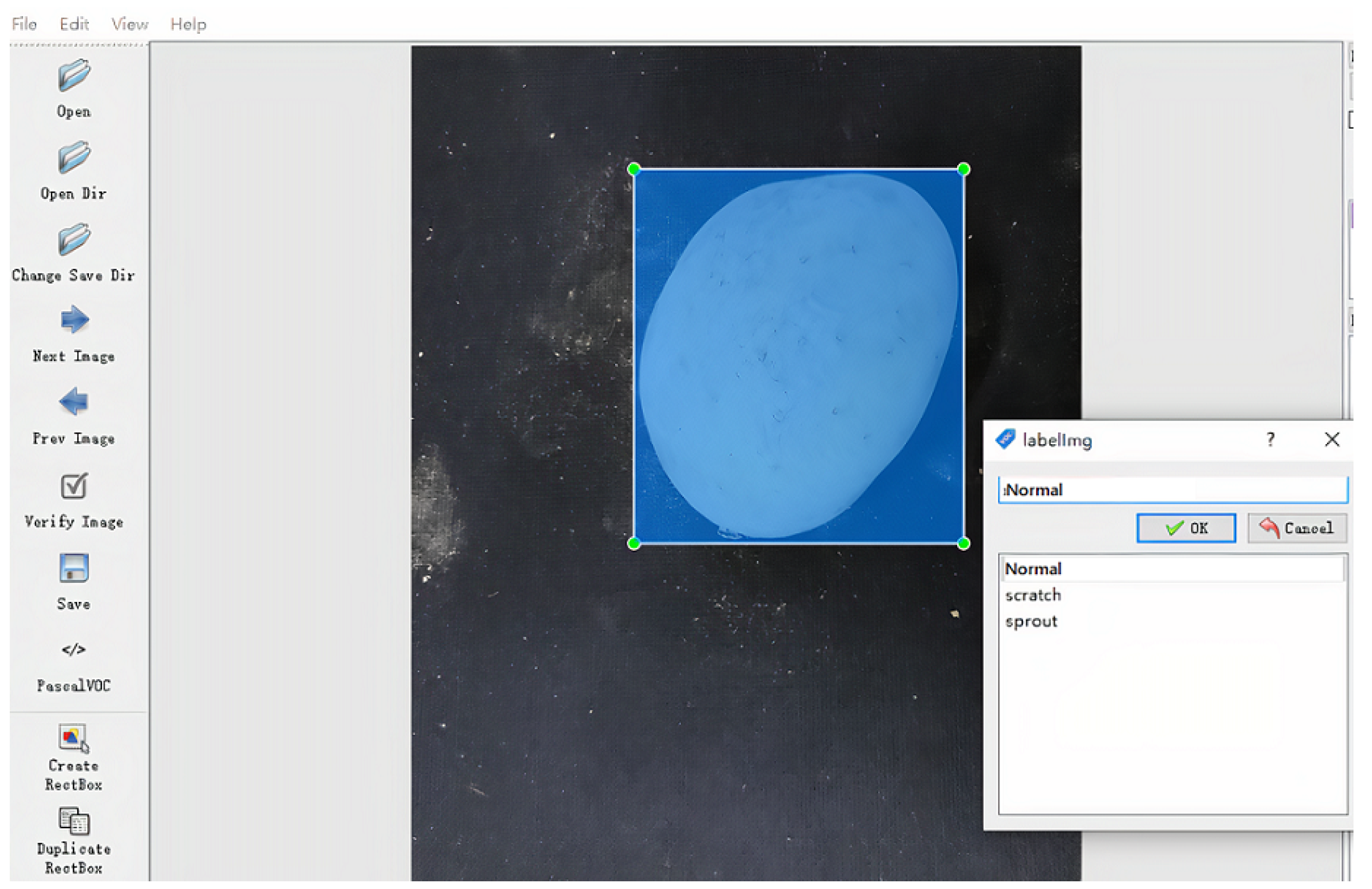This screenshot has width=1372, height=889.
Task: Click the Verify Image checkmark icon
Action: pos(74,487)
